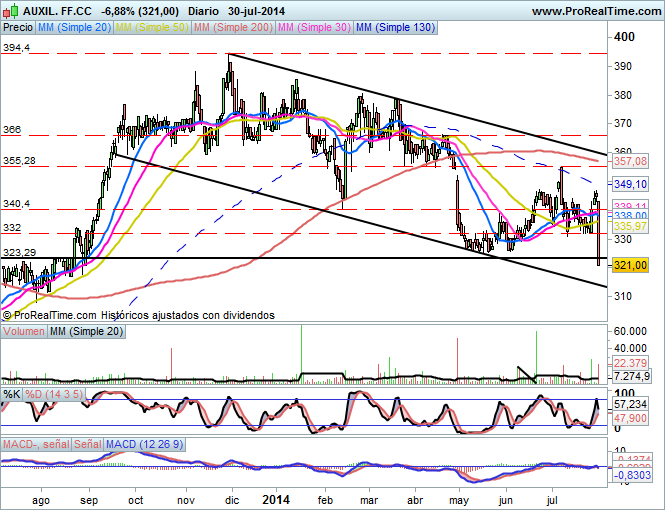Click the 335,97 moving average value
The height and width of the screenshot is (510, 665).
click(x=630, y=226)
